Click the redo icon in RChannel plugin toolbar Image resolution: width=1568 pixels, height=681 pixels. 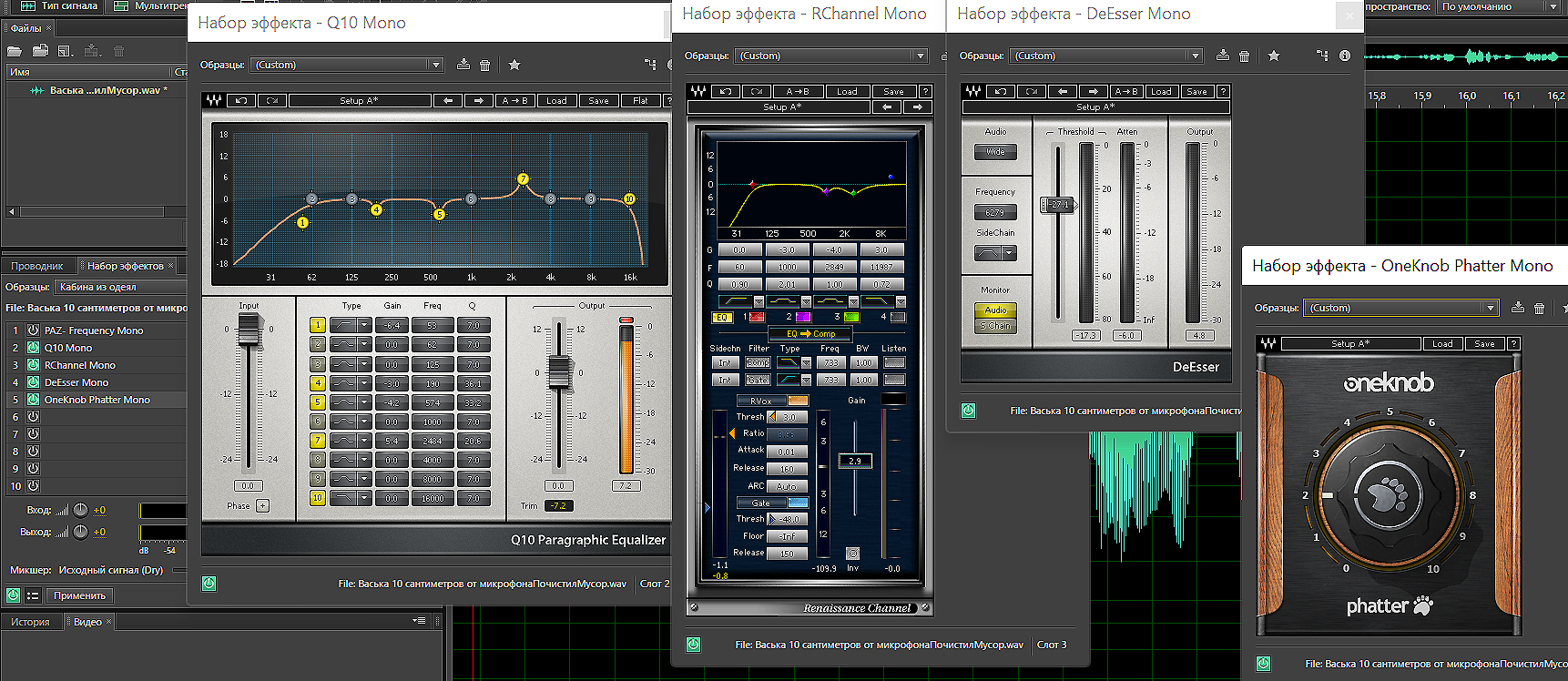tap(756, 91)
